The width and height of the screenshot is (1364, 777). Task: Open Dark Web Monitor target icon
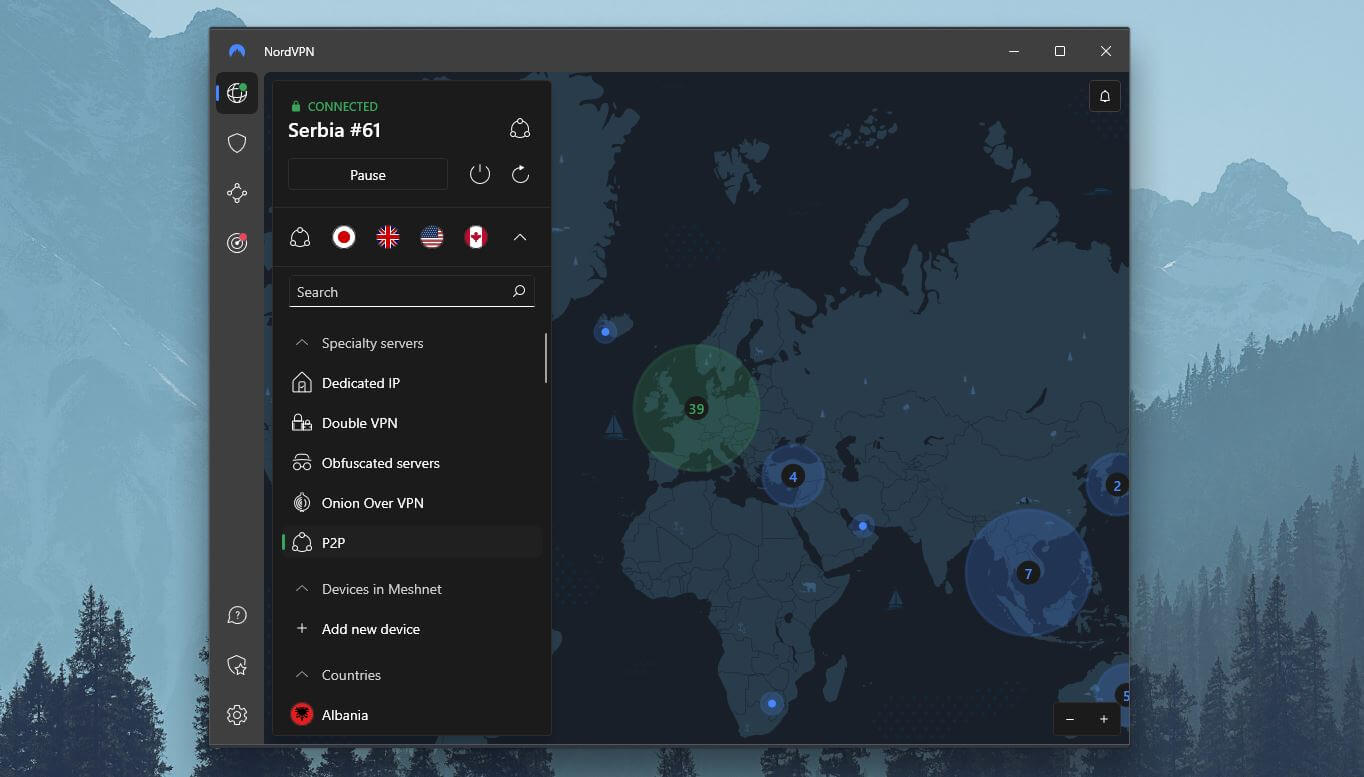pos(237,242)
